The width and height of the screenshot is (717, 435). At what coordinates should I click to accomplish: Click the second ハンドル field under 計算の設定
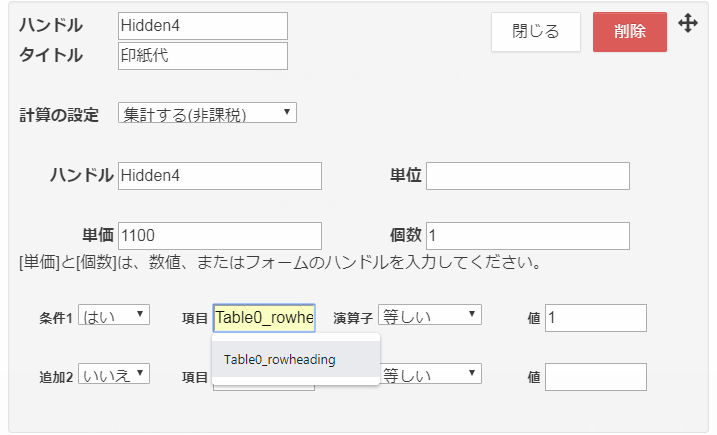click(x=220, y=176)
